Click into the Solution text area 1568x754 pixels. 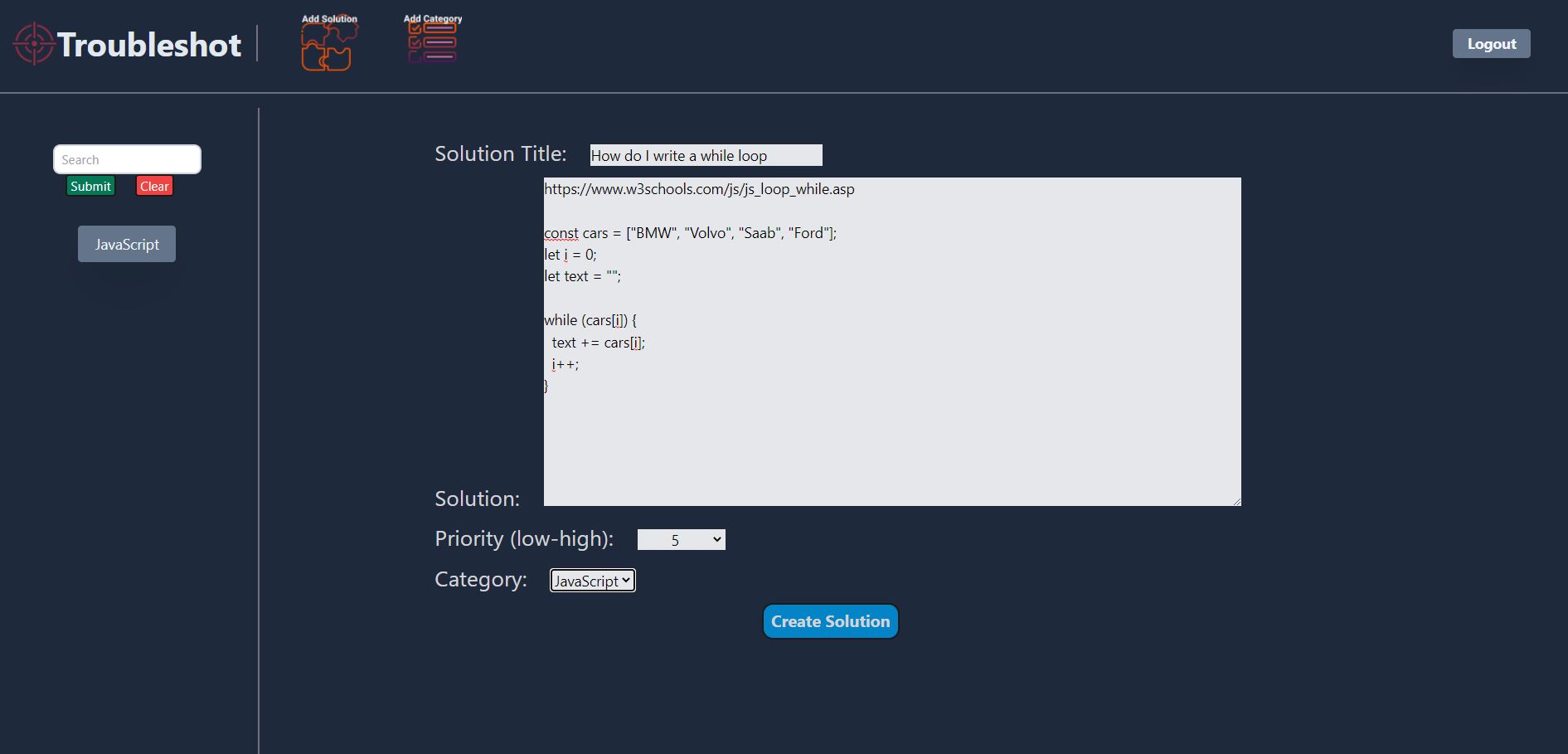coord(891,340)
